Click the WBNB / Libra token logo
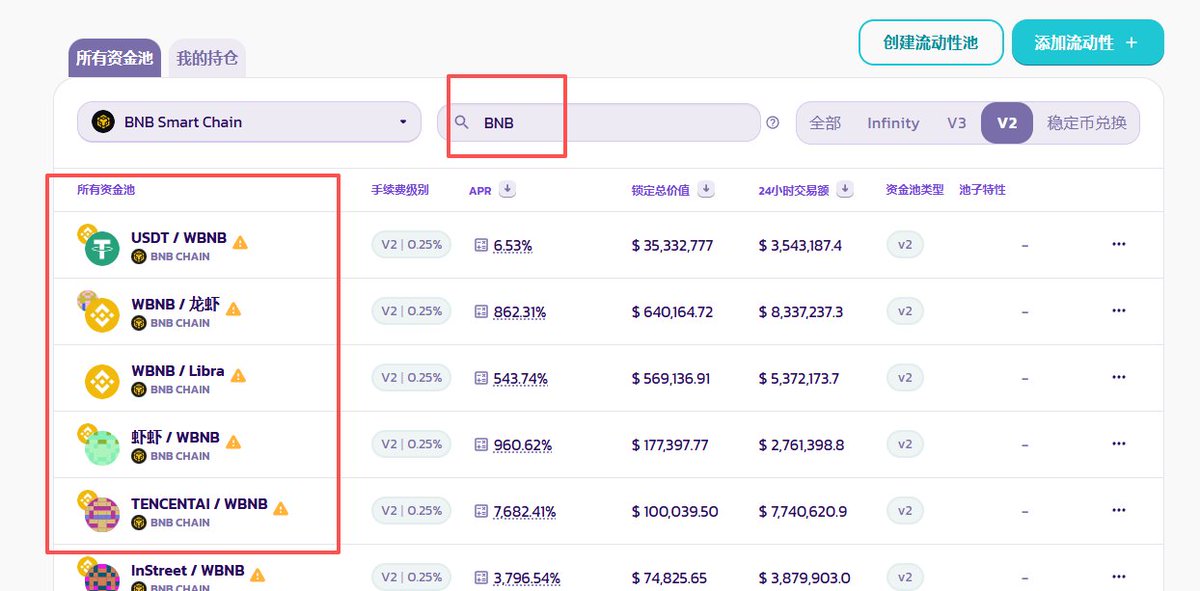The image size is (1200, 591). click(x=102, y=381)
